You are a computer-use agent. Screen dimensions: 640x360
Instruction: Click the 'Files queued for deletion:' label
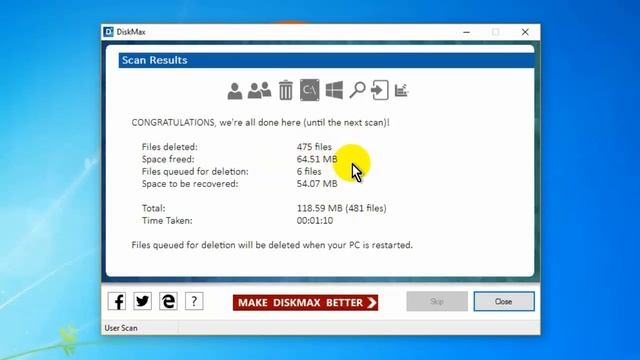[195, 171]
